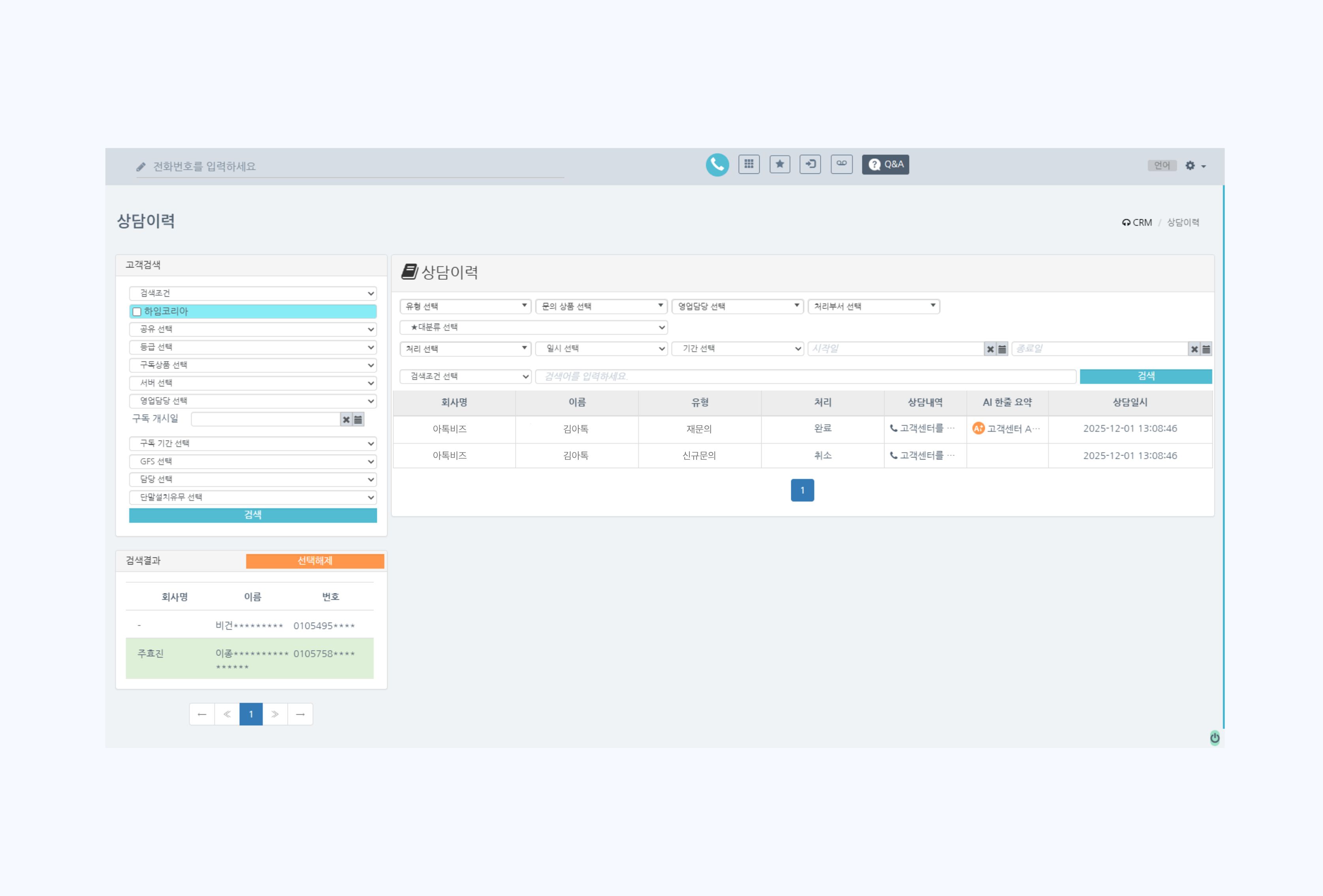Open the dial pad grid icon

pos(749,164)
